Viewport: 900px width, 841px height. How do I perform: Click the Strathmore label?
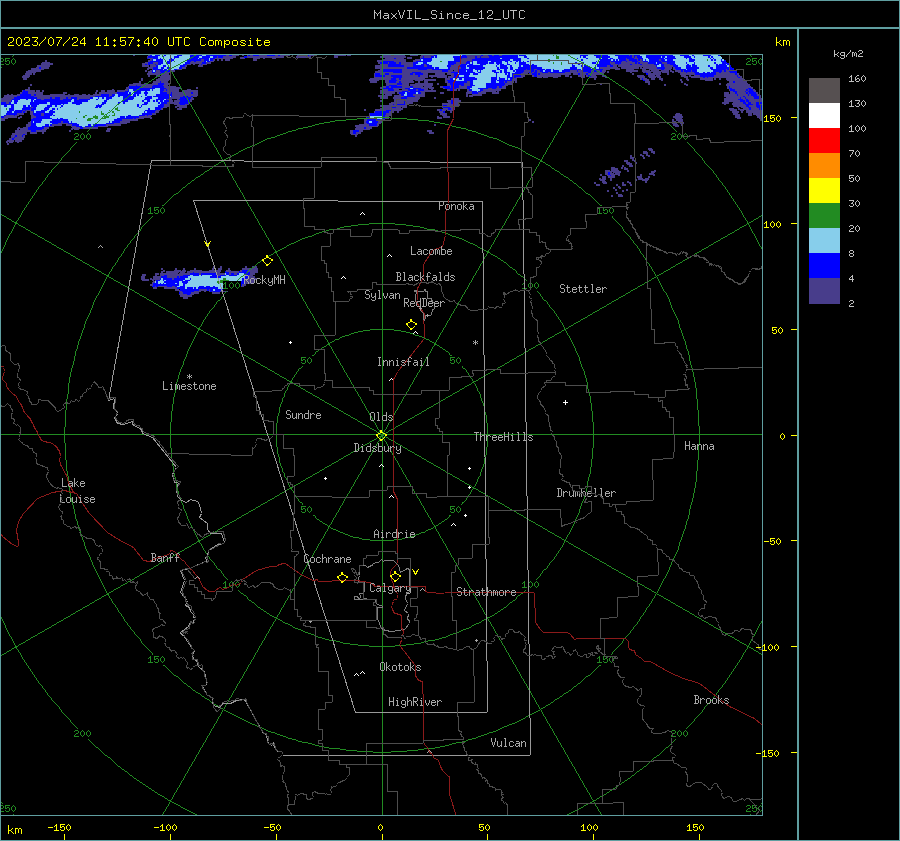(486, 592)
